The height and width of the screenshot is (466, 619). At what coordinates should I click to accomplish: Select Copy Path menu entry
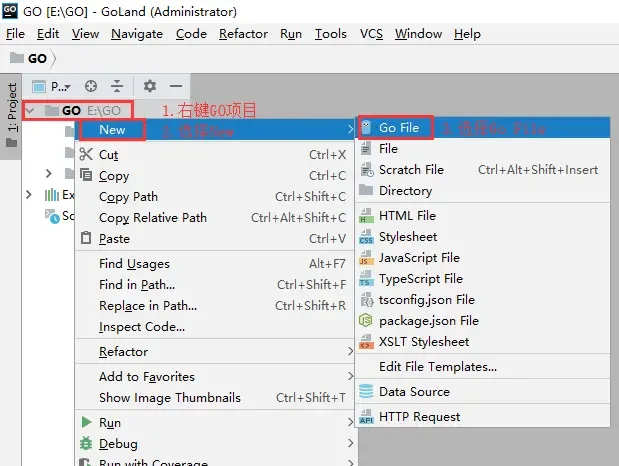point(213,197)
